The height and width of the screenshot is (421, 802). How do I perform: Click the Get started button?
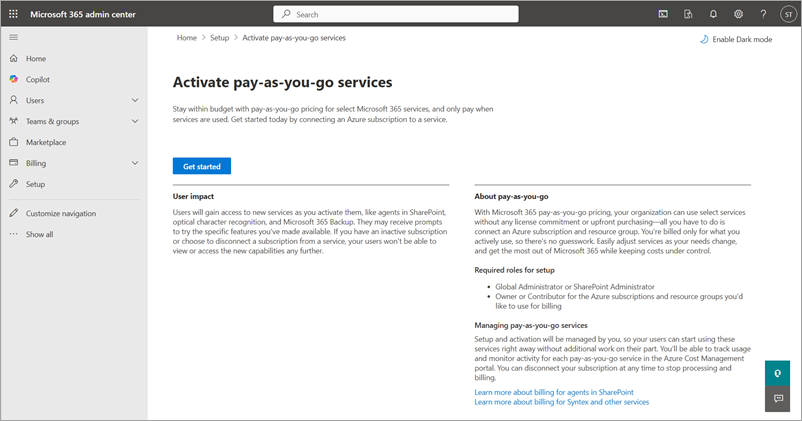[202, 166]
